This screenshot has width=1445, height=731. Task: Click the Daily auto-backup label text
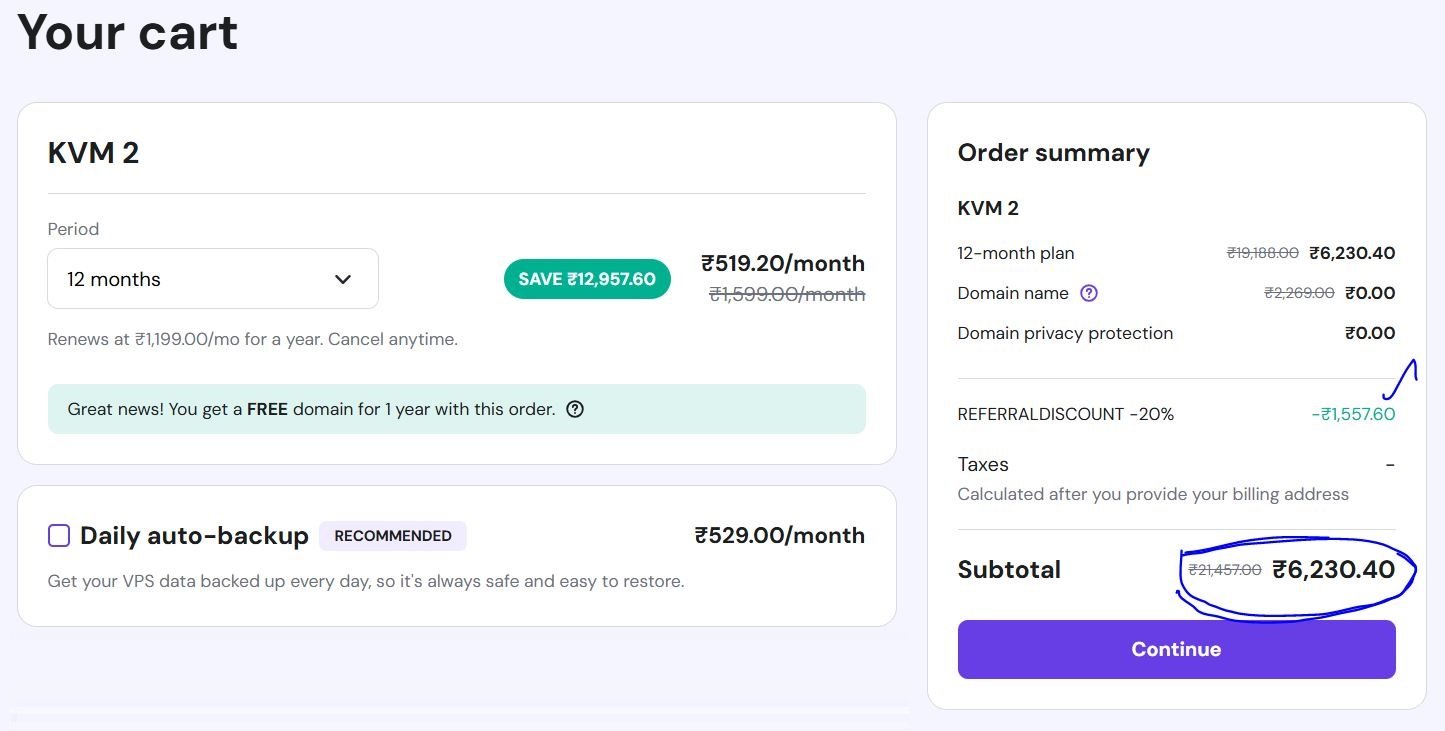click(194, 536)
